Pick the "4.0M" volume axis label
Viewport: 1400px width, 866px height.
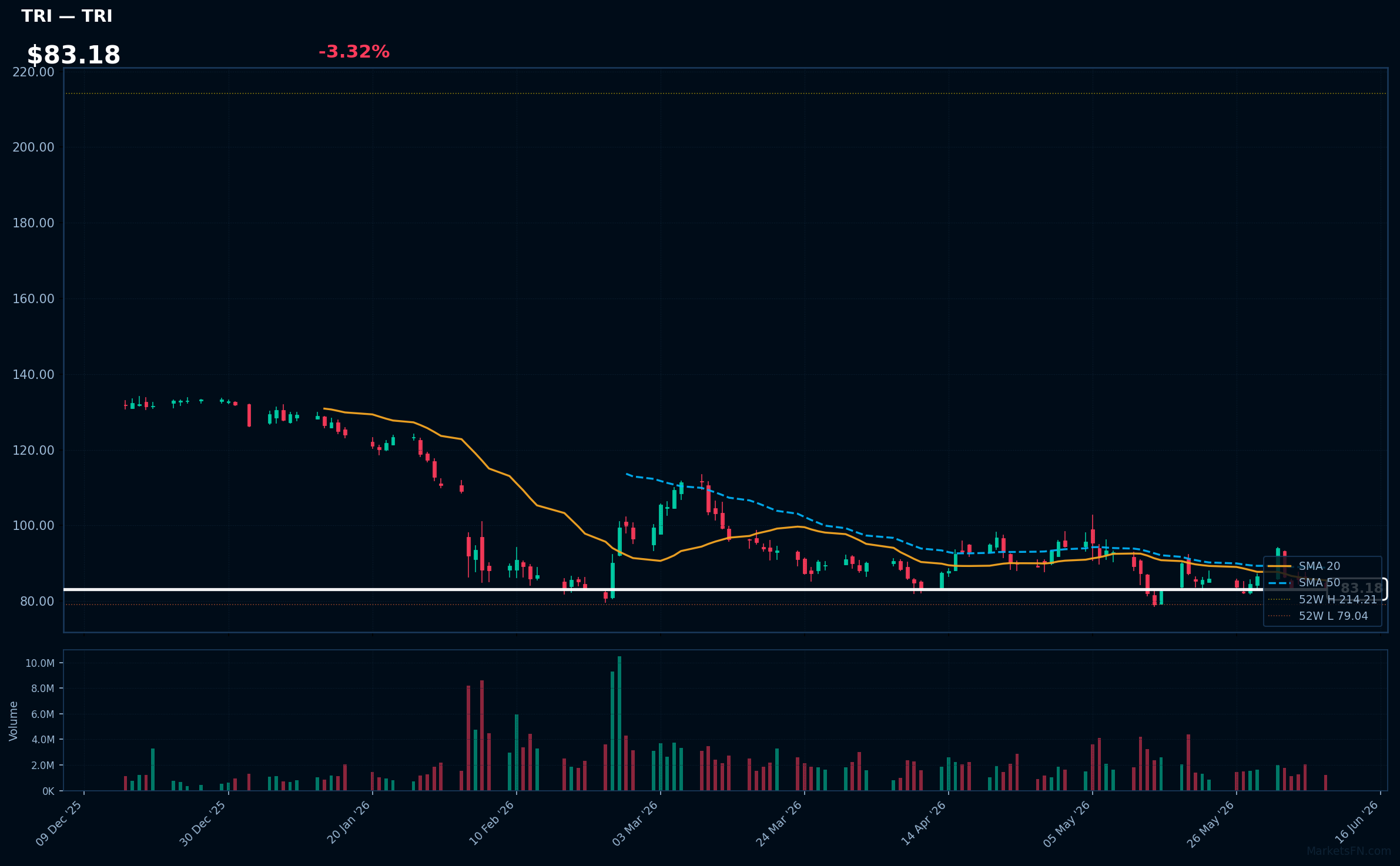(x=43, y=740)
